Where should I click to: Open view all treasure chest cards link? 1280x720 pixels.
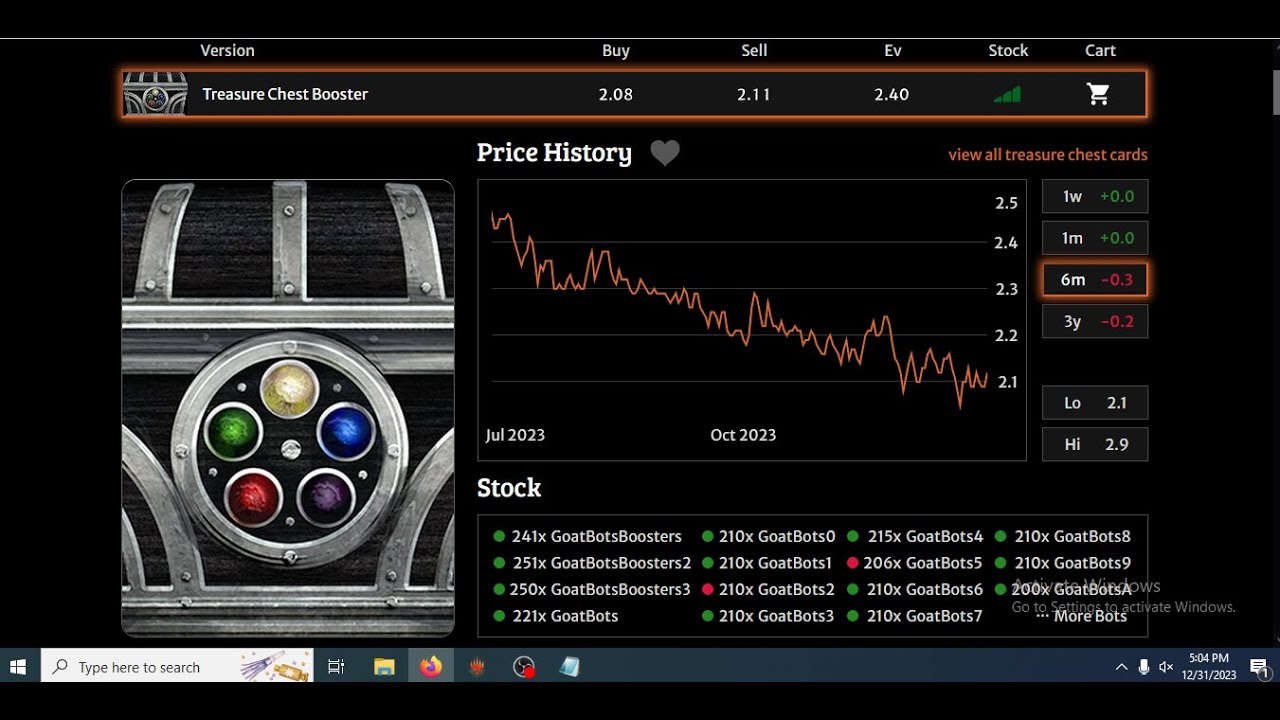tap(1048, 155)
